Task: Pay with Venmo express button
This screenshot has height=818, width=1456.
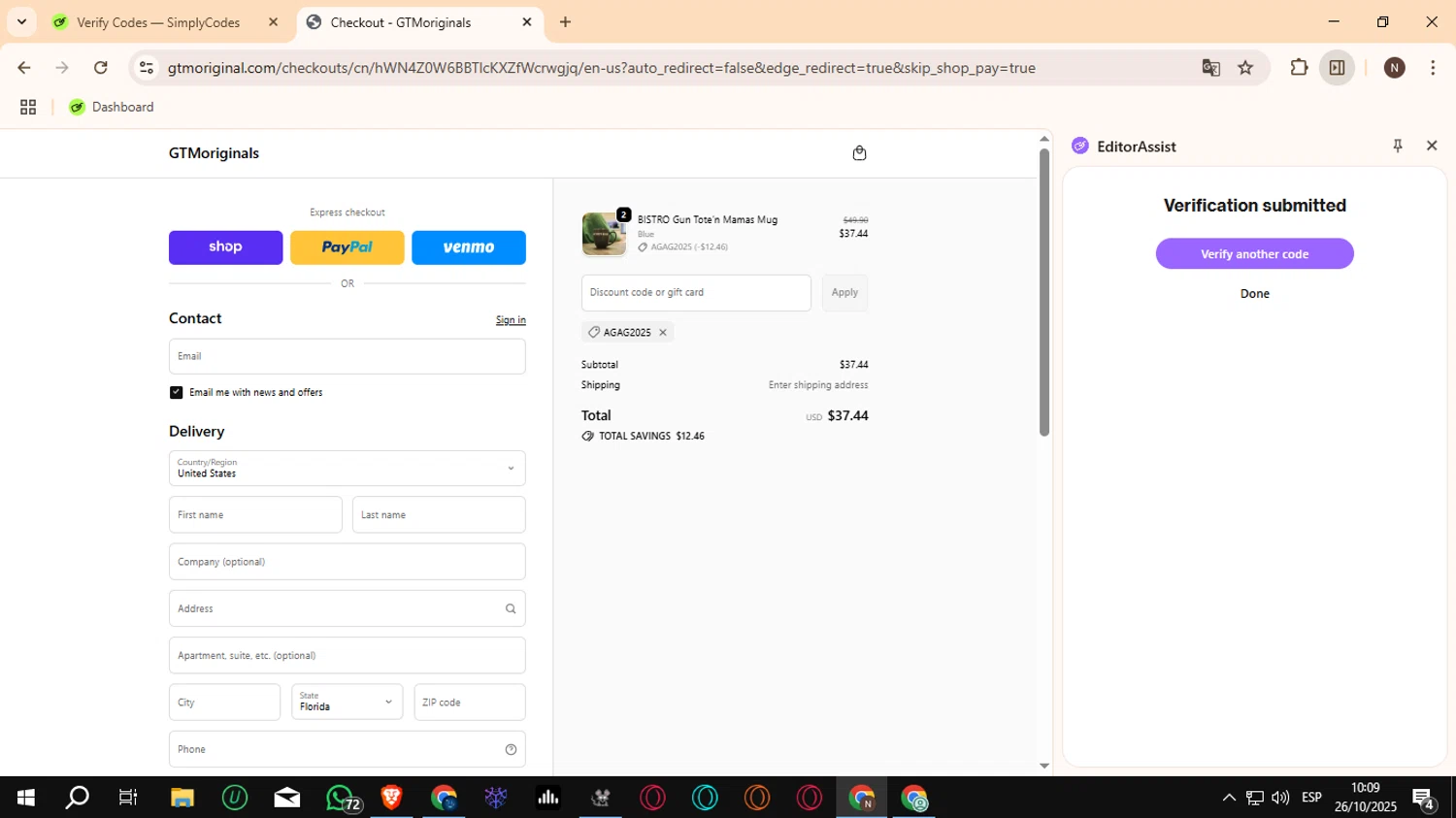Action: point(469,247)
